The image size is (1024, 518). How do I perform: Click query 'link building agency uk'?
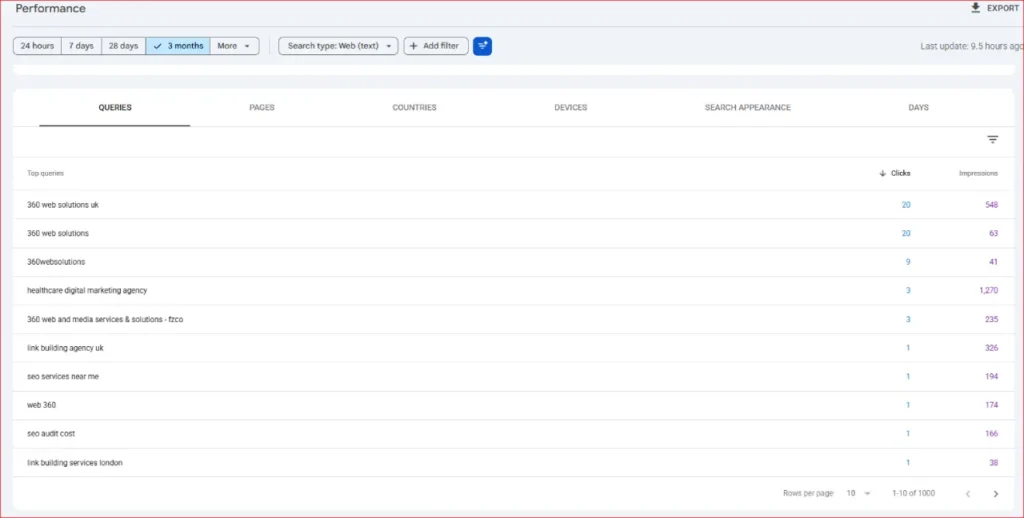[65, 348]
